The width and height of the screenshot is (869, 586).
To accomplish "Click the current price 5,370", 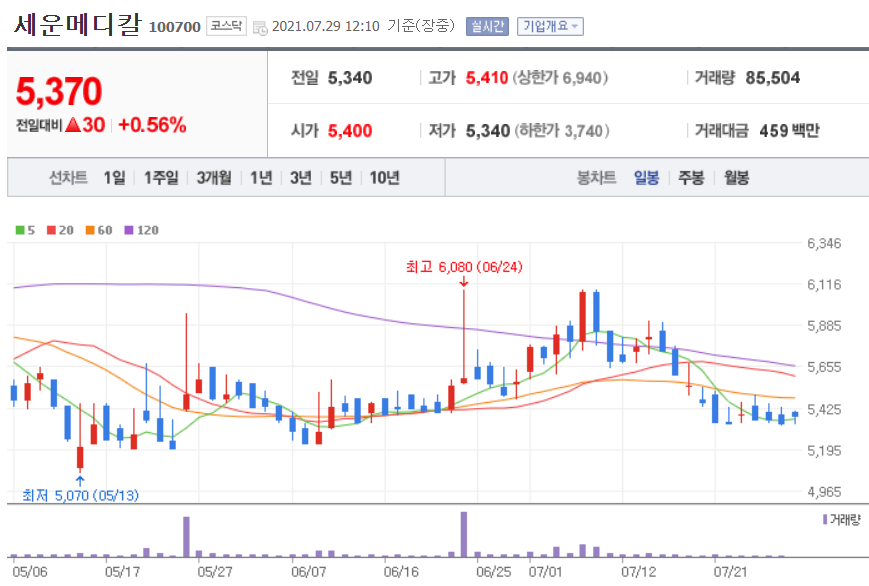I will pos(59,91).
